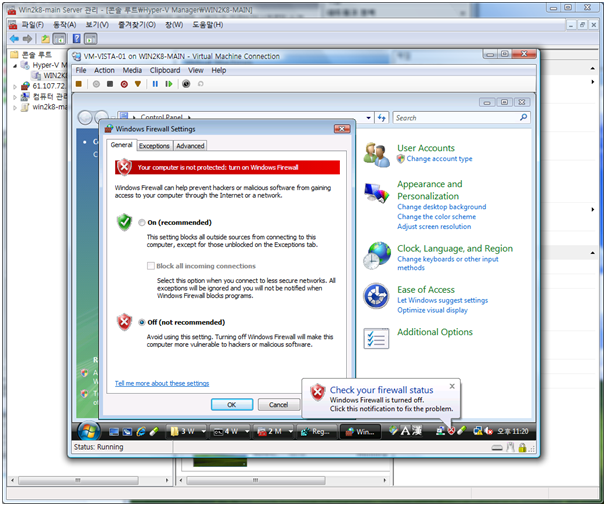Open the Vista Start orb in VM

[89, 431]
